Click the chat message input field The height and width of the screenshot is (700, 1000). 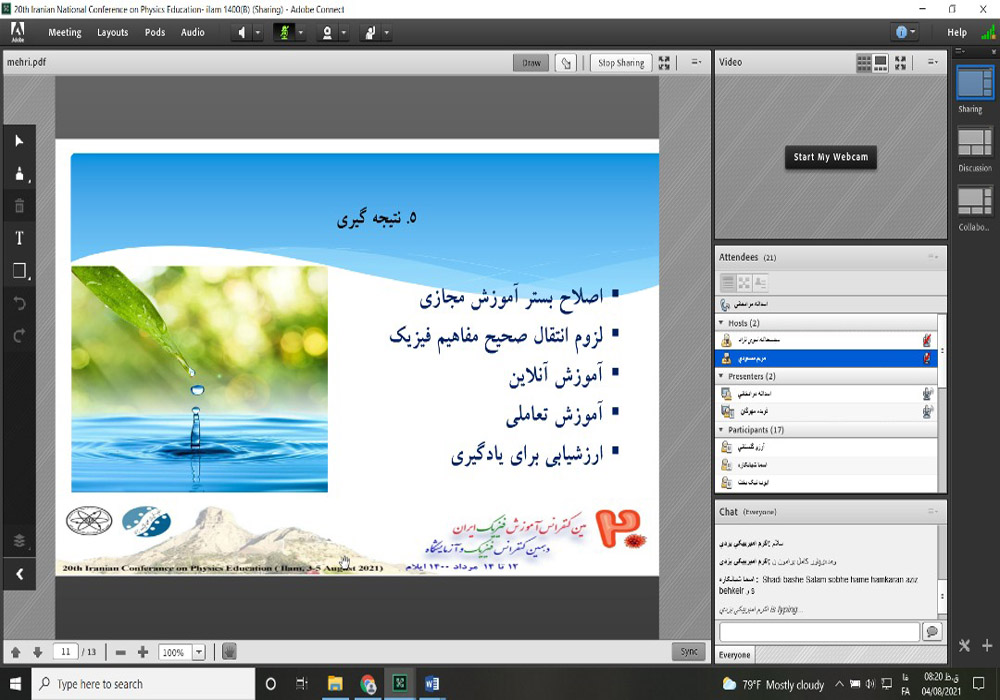(818, 632)
